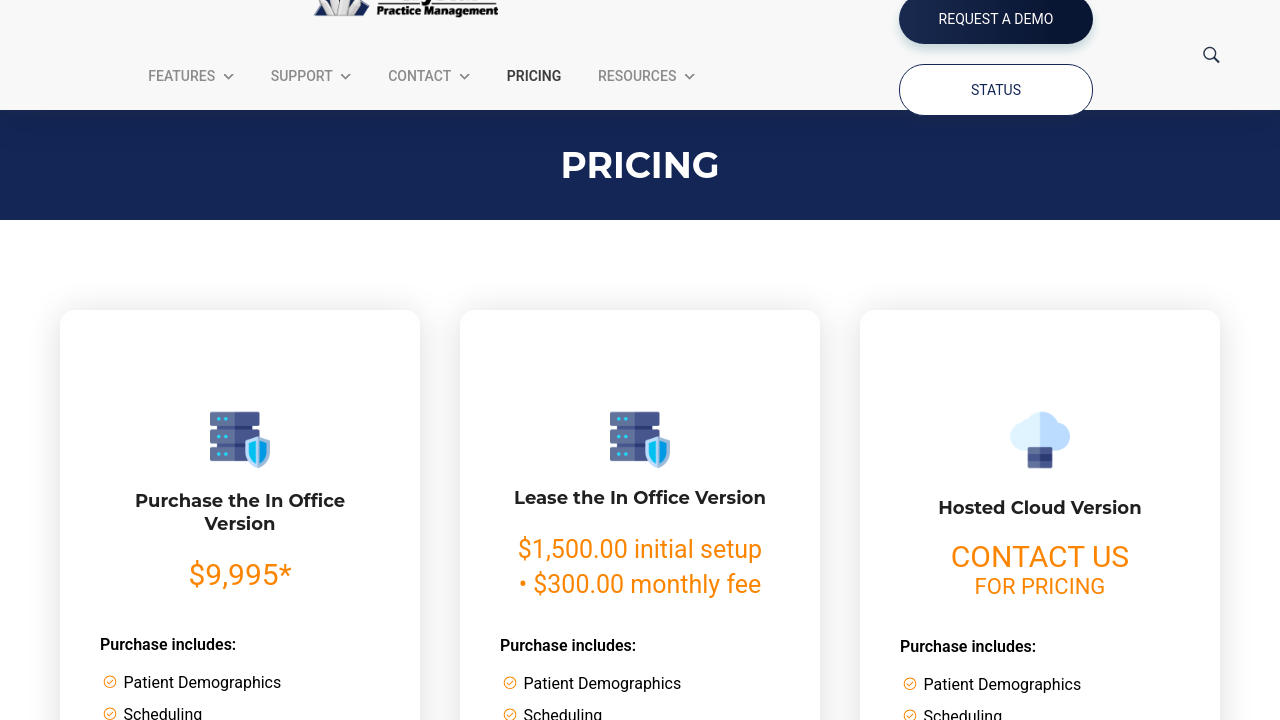
Task: Click FOR PRICING text in Hosted Cloud card
Action: pyautogui.click(x=1040, y=587)
